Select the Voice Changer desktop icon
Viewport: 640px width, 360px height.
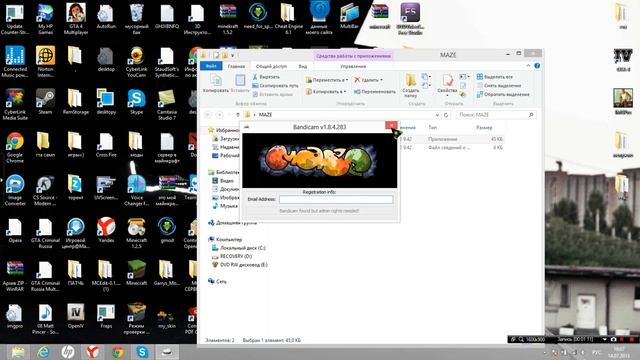pyautogui.click(x=136, y=191)
